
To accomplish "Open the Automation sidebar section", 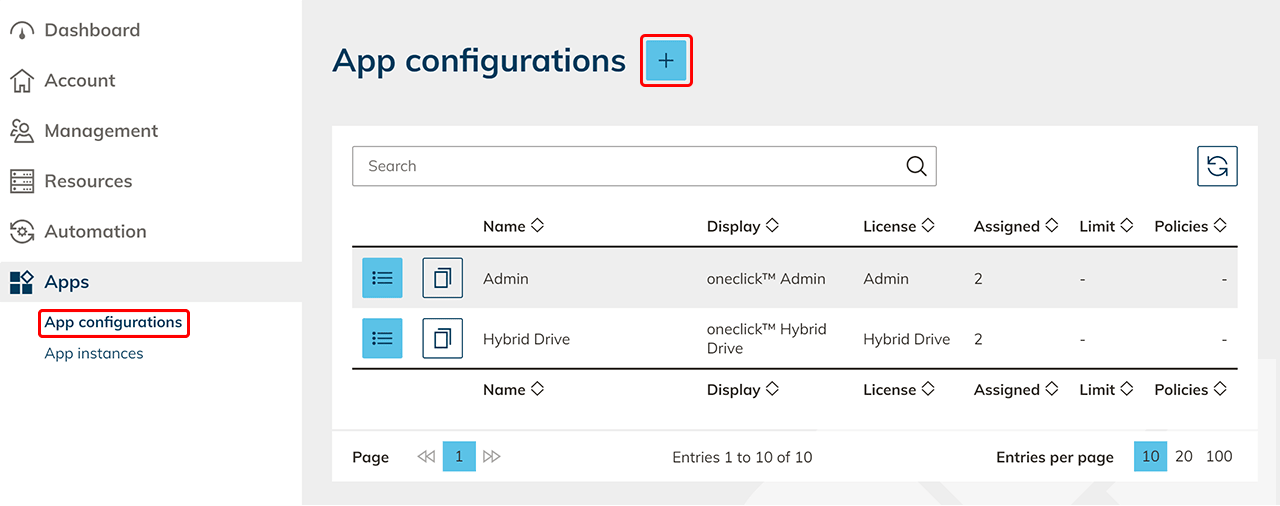I will (95, 231).
